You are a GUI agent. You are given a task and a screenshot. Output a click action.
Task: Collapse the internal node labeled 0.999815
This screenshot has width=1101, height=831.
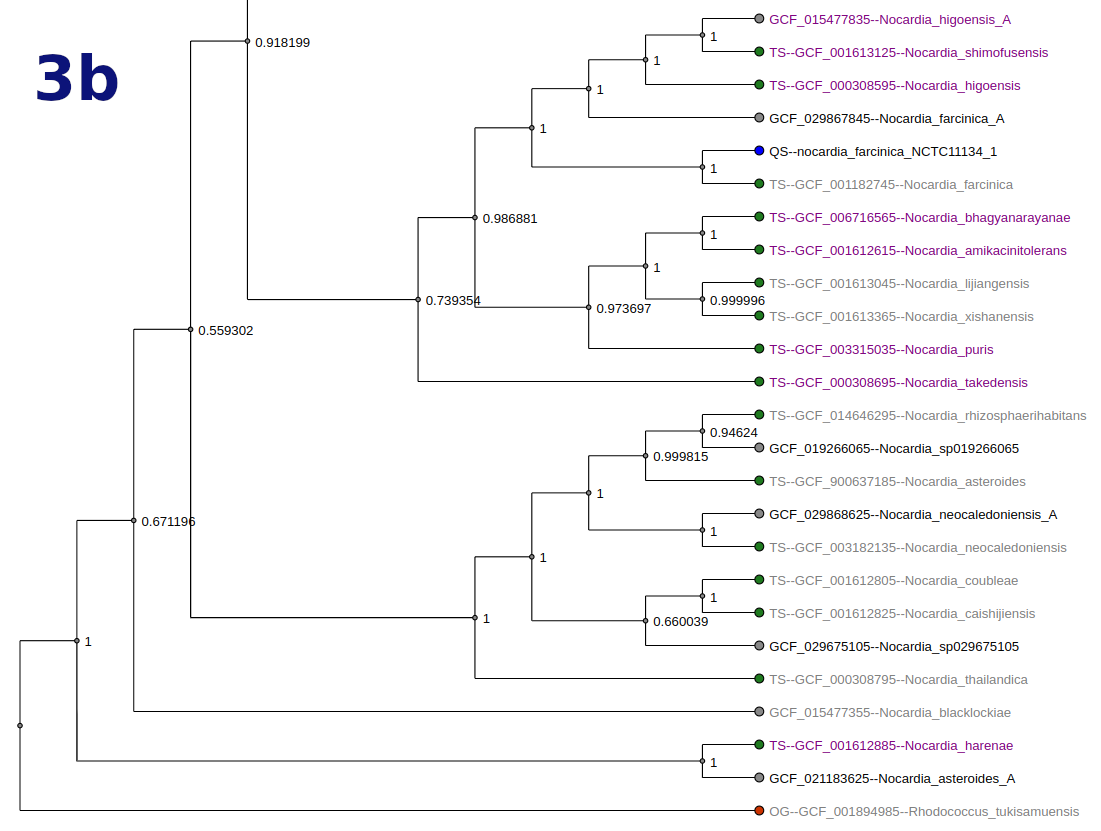[645, 456]
